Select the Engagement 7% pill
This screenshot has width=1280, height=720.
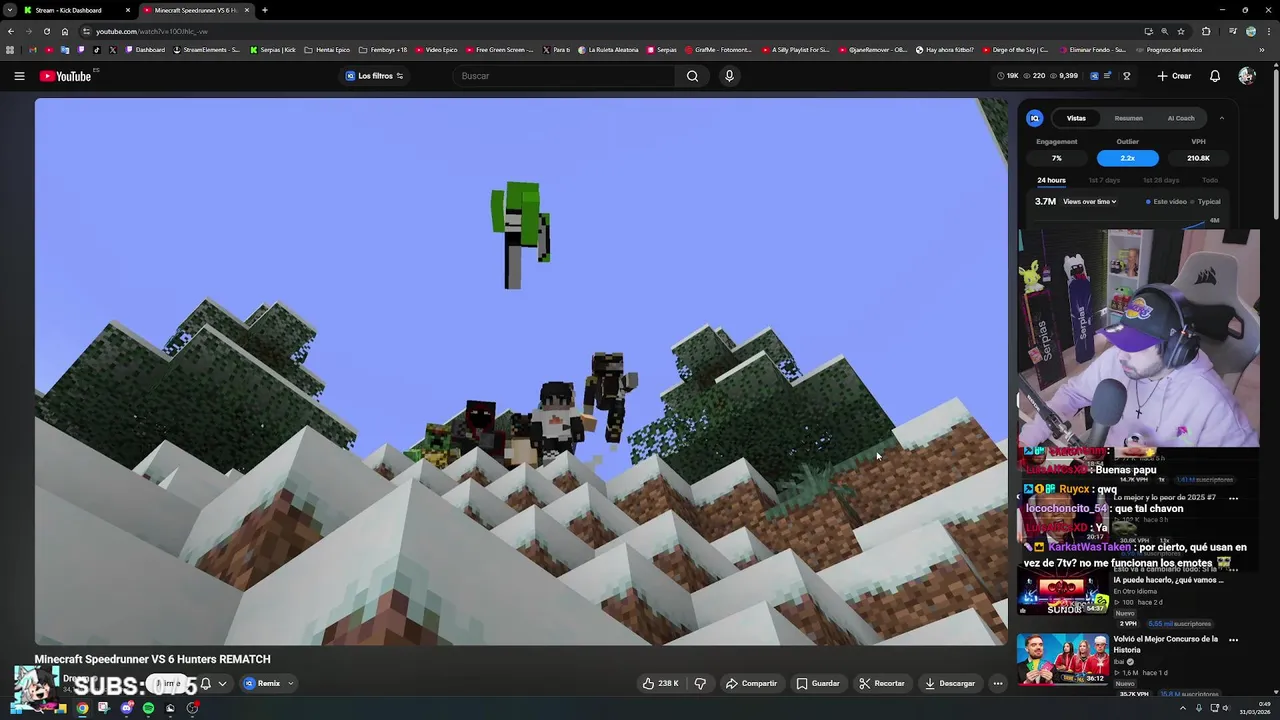1057,158
